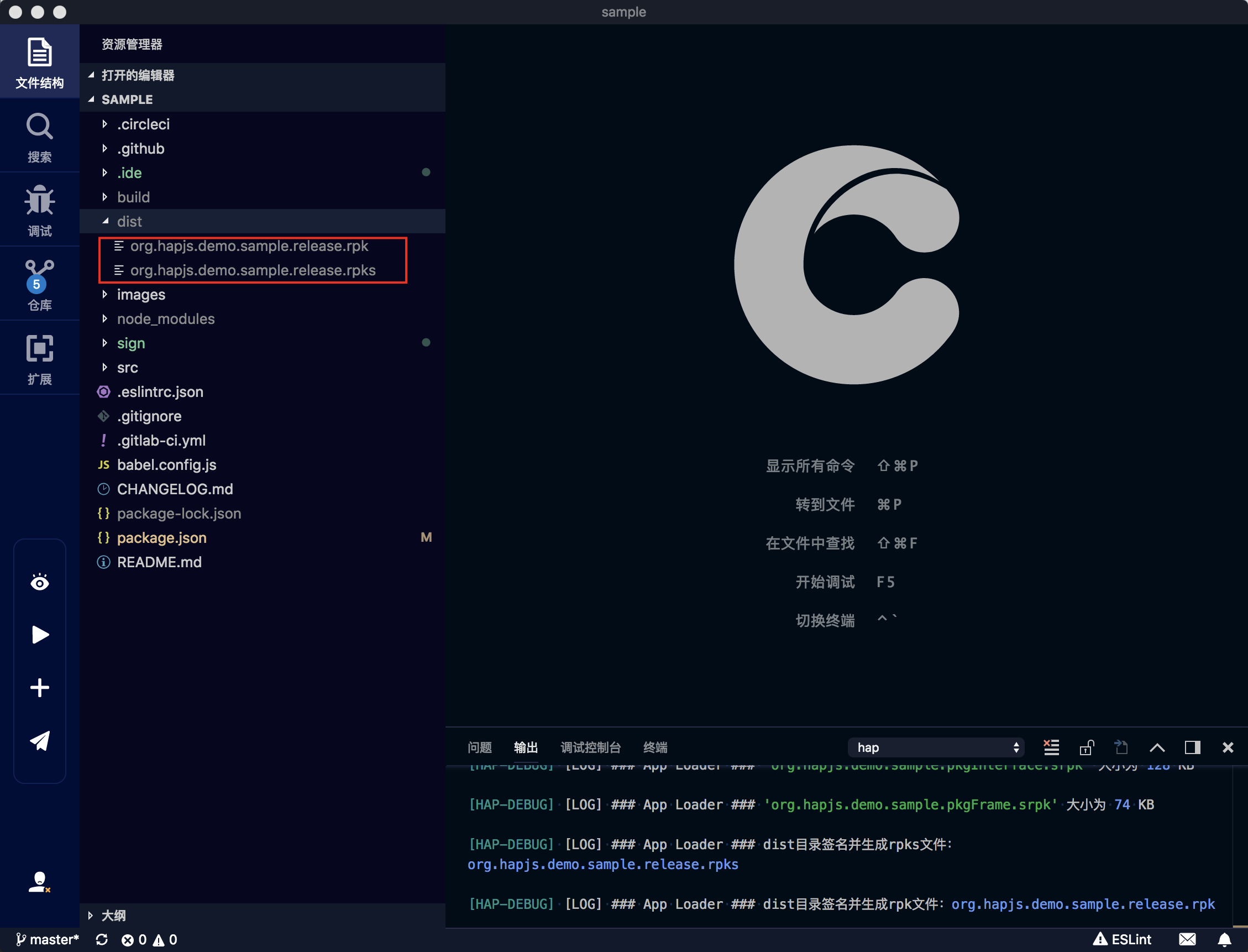The image size is (1248, 952).
Task: Open the .eslintrc.json file
Action: [x=263, y=392]
